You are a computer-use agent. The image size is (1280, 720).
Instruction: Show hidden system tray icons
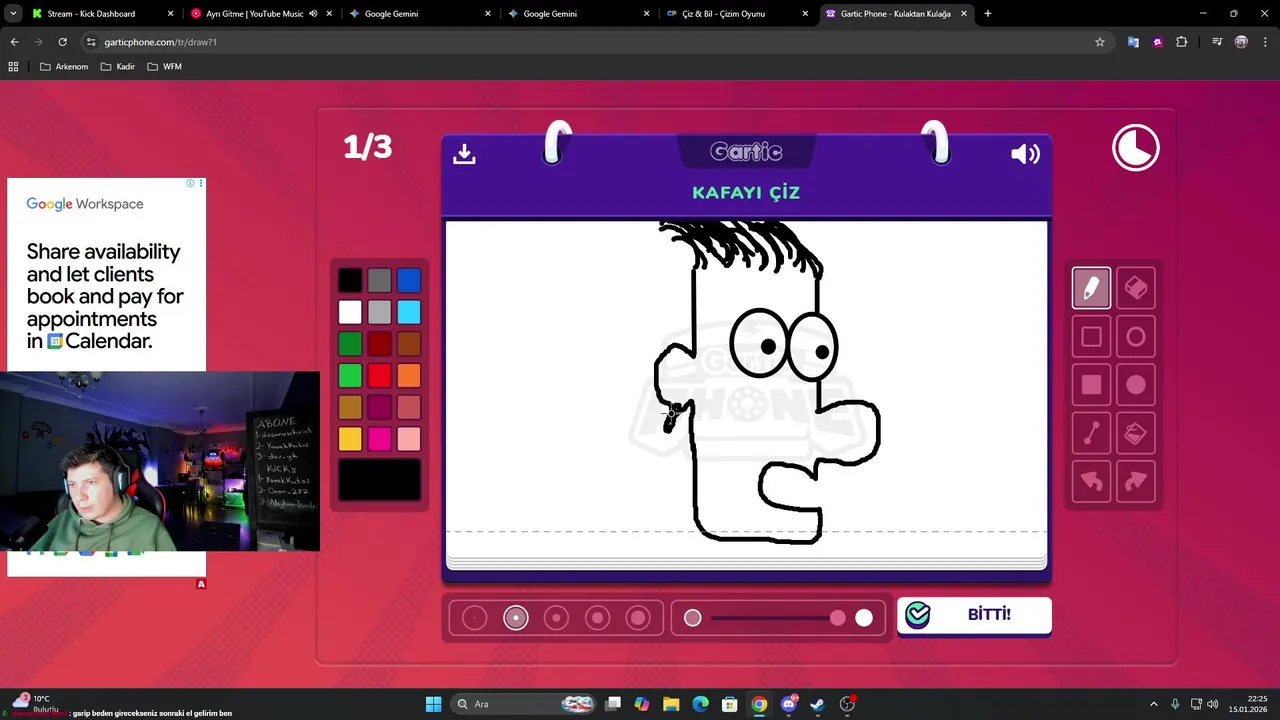1153,704
